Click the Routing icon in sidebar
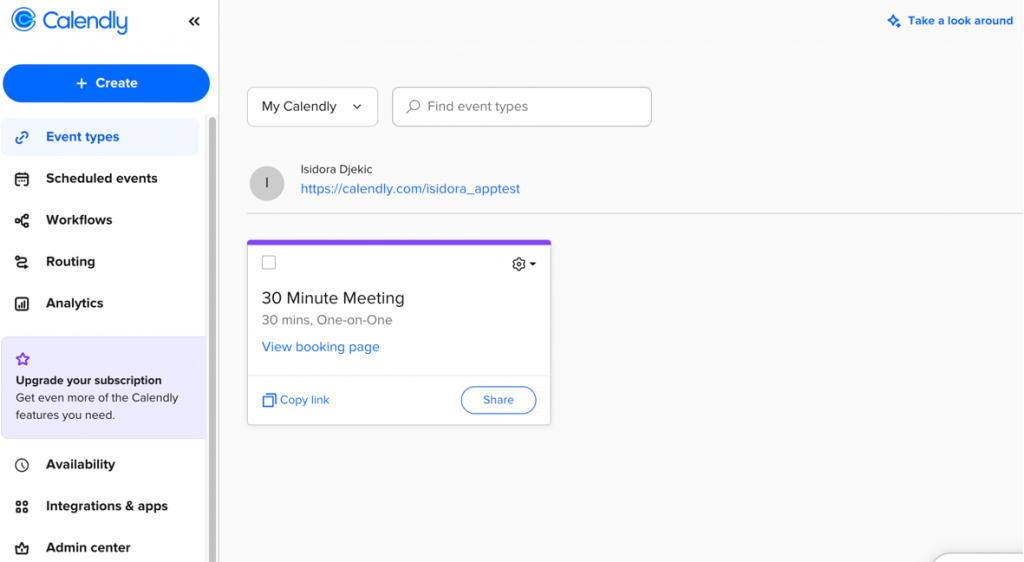 tap(22, 262)
